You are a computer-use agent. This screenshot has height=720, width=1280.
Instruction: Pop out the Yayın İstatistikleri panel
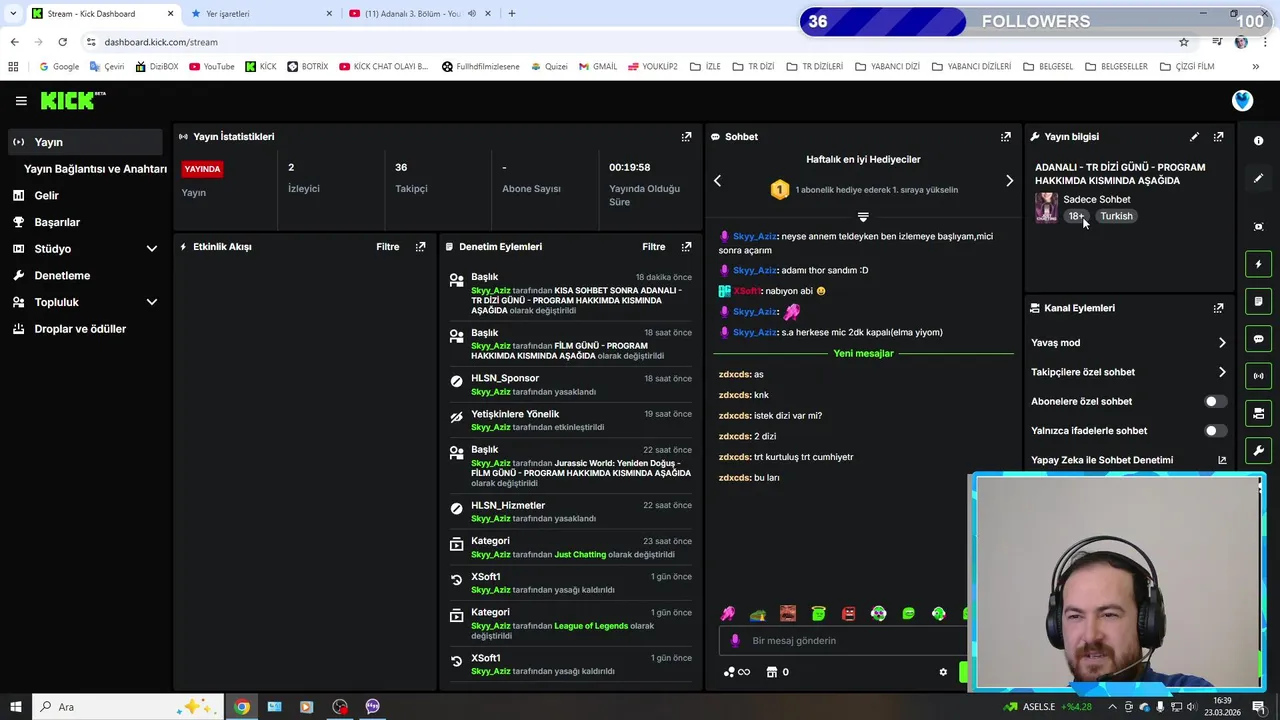pyautogui.click(x=686, y=137)
